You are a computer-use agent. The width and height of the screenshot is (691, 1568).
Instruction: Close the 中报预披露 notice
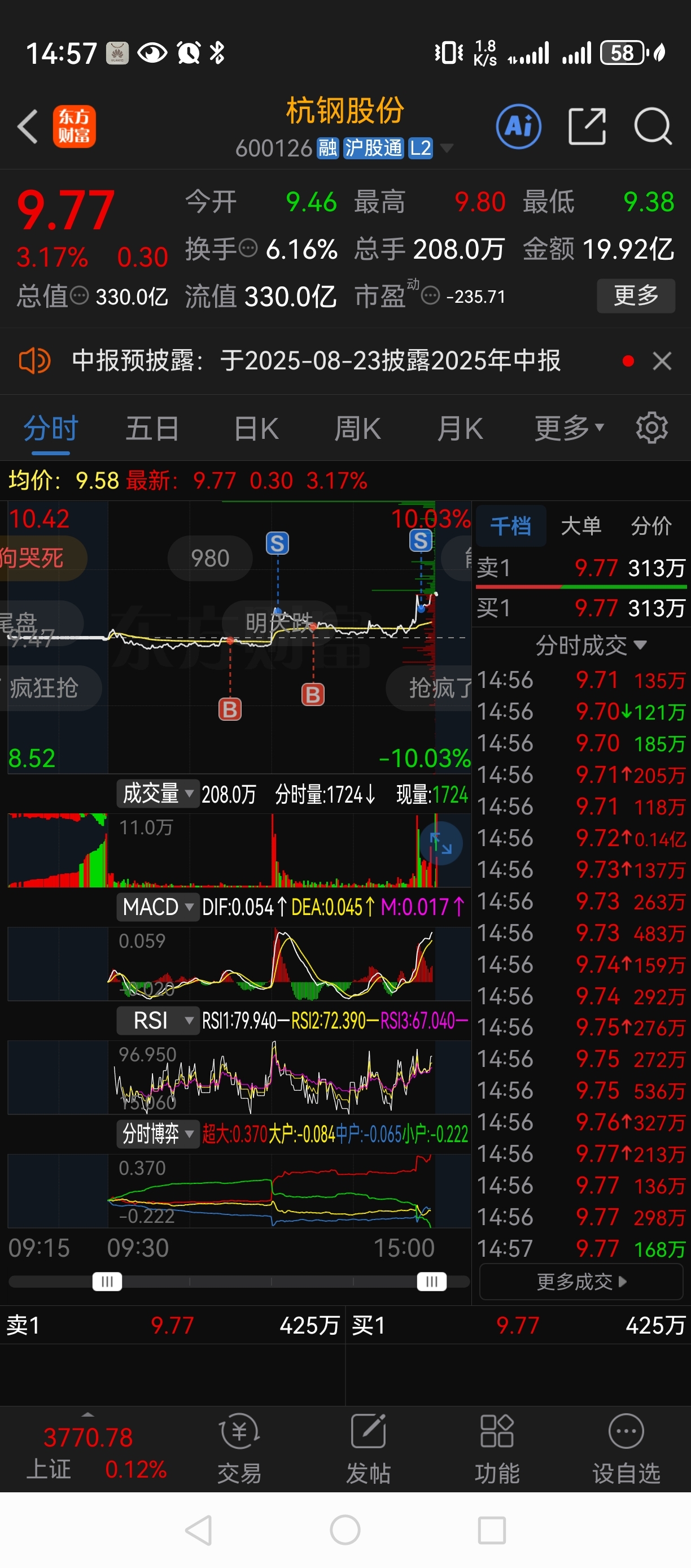click(x=662, y=361)
